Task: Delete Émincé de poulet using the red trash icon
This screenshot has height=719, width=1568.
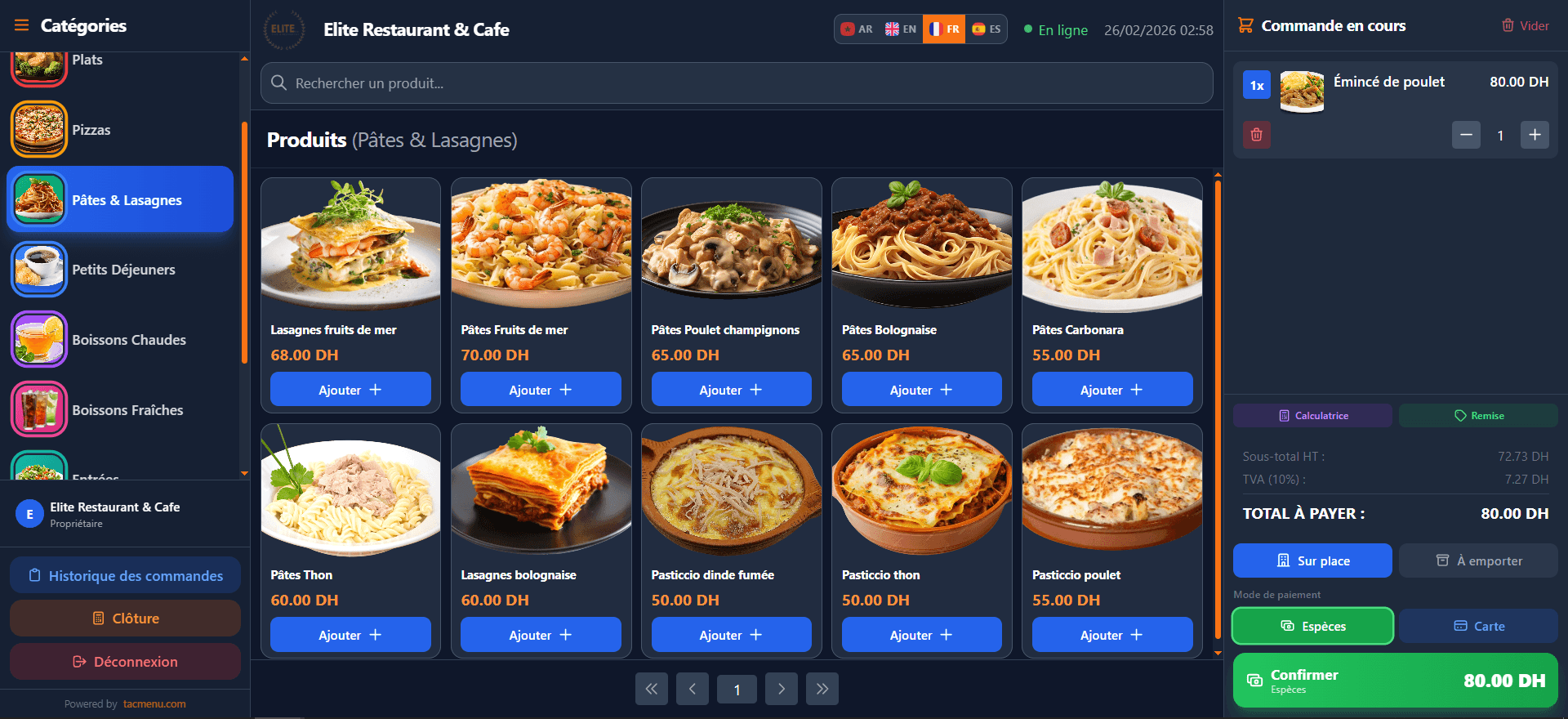Action: [1257, 135]
